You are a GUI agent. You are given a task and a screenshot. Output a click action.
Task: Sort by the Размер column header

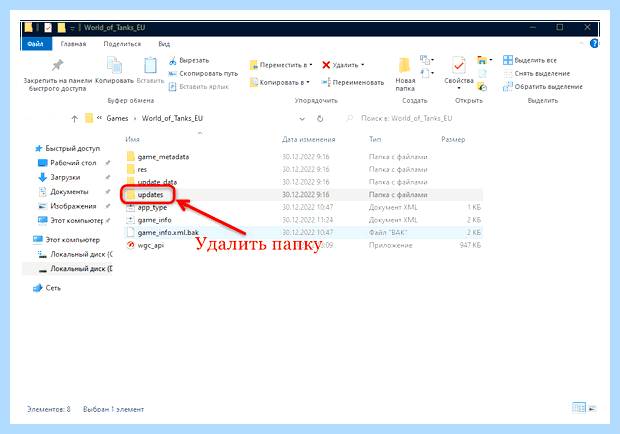coord(453,139)
